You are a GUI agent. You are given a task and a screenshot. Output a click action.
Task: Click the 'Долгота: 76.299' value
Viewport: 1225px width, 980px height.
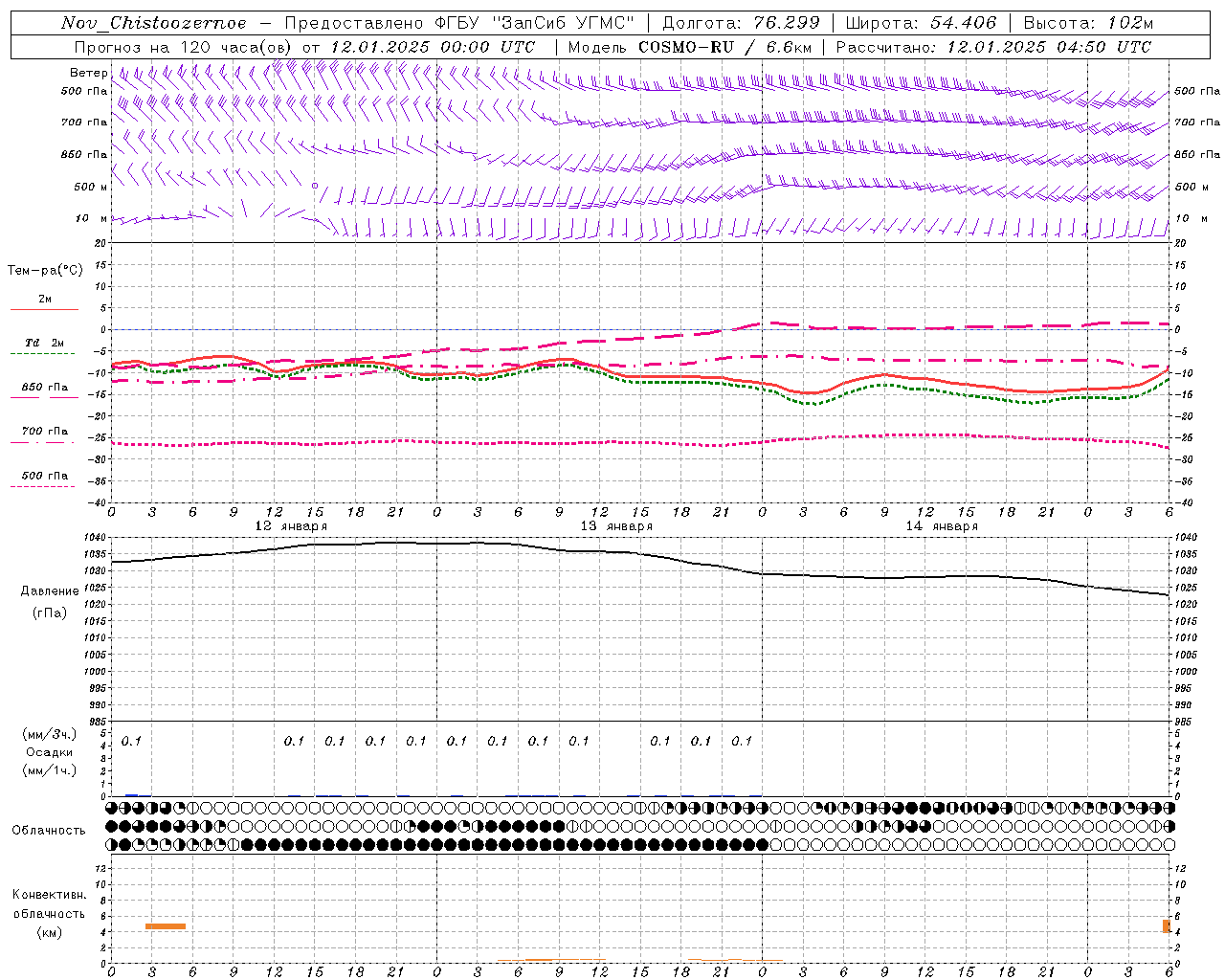(x=741, y=23)
